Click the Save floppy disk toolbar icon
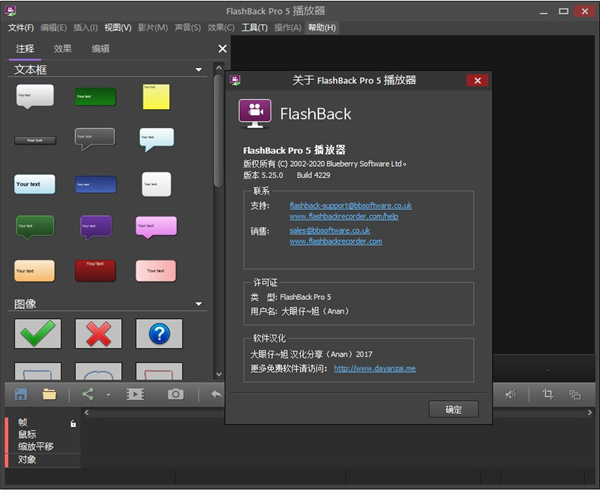The width and height of the screenshot is (600, 490). pyautogui.click(x=21, y=394)
